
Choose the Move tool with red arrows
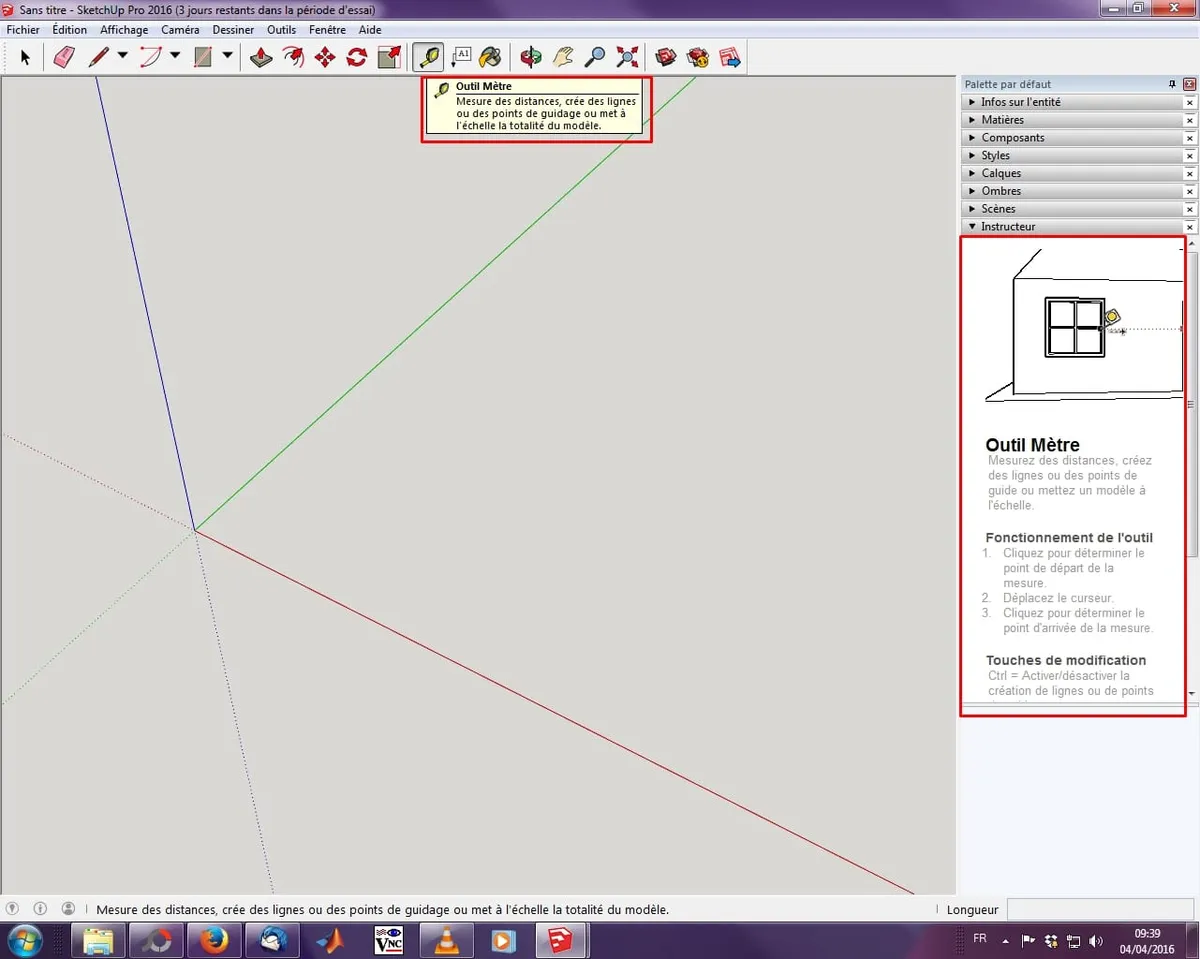point(325,57)
